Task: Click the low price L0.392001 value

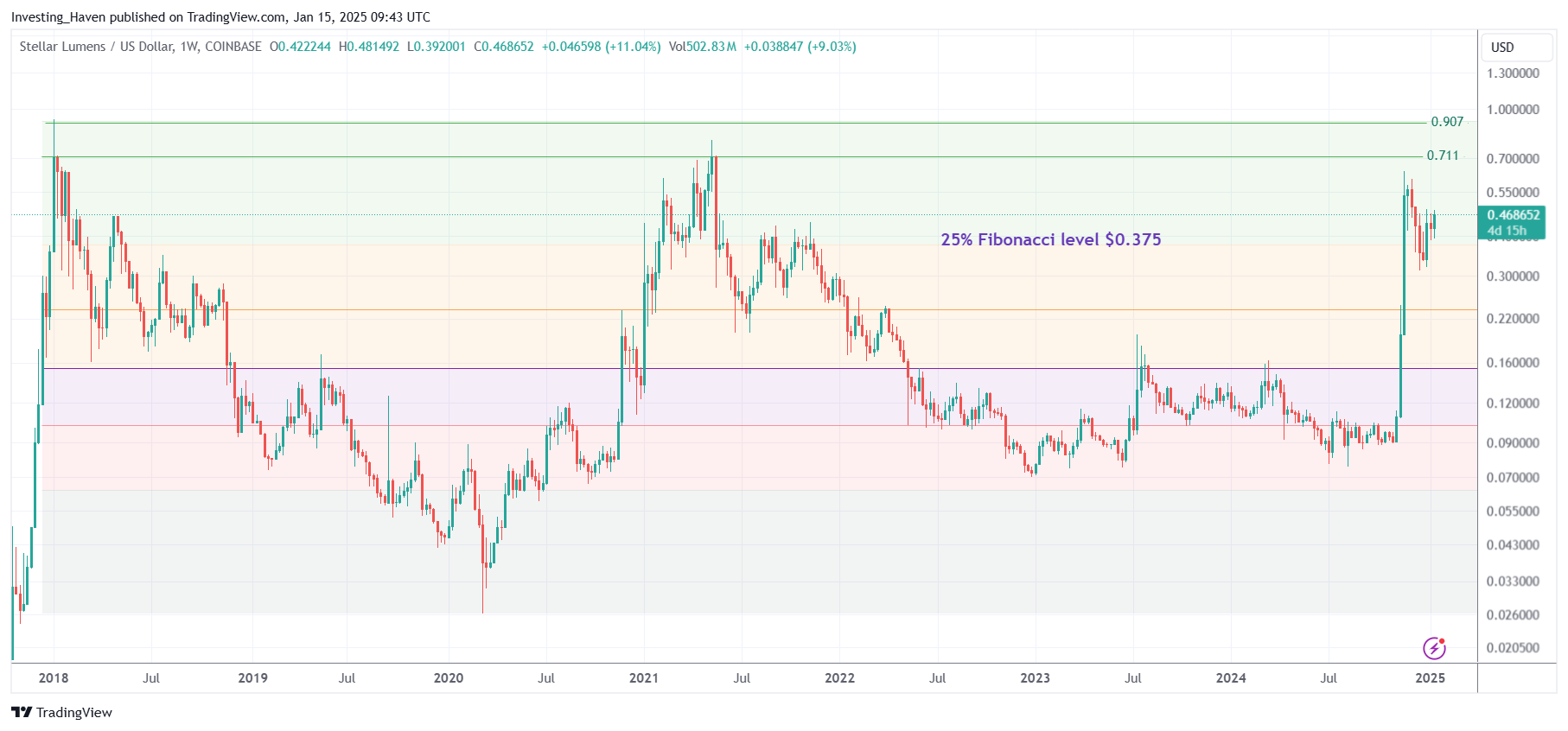Action: tap(437, 47)
